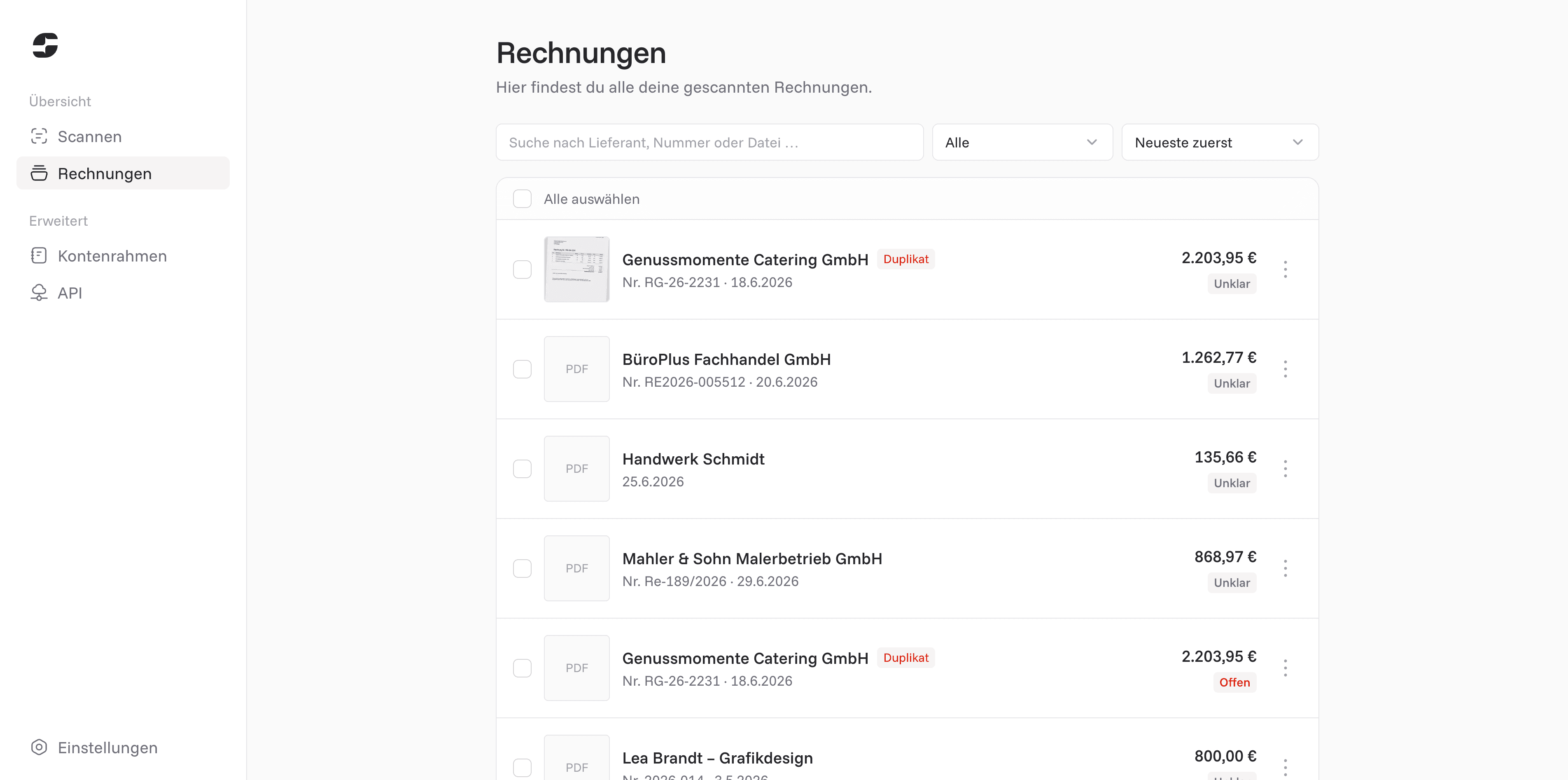Image resolution: width=1568 pixels, height=780 pixels.
Task: Open 'Mahler & Sohn Malerbetrieb GmbH' invoice title
Action: click(752, 559)
